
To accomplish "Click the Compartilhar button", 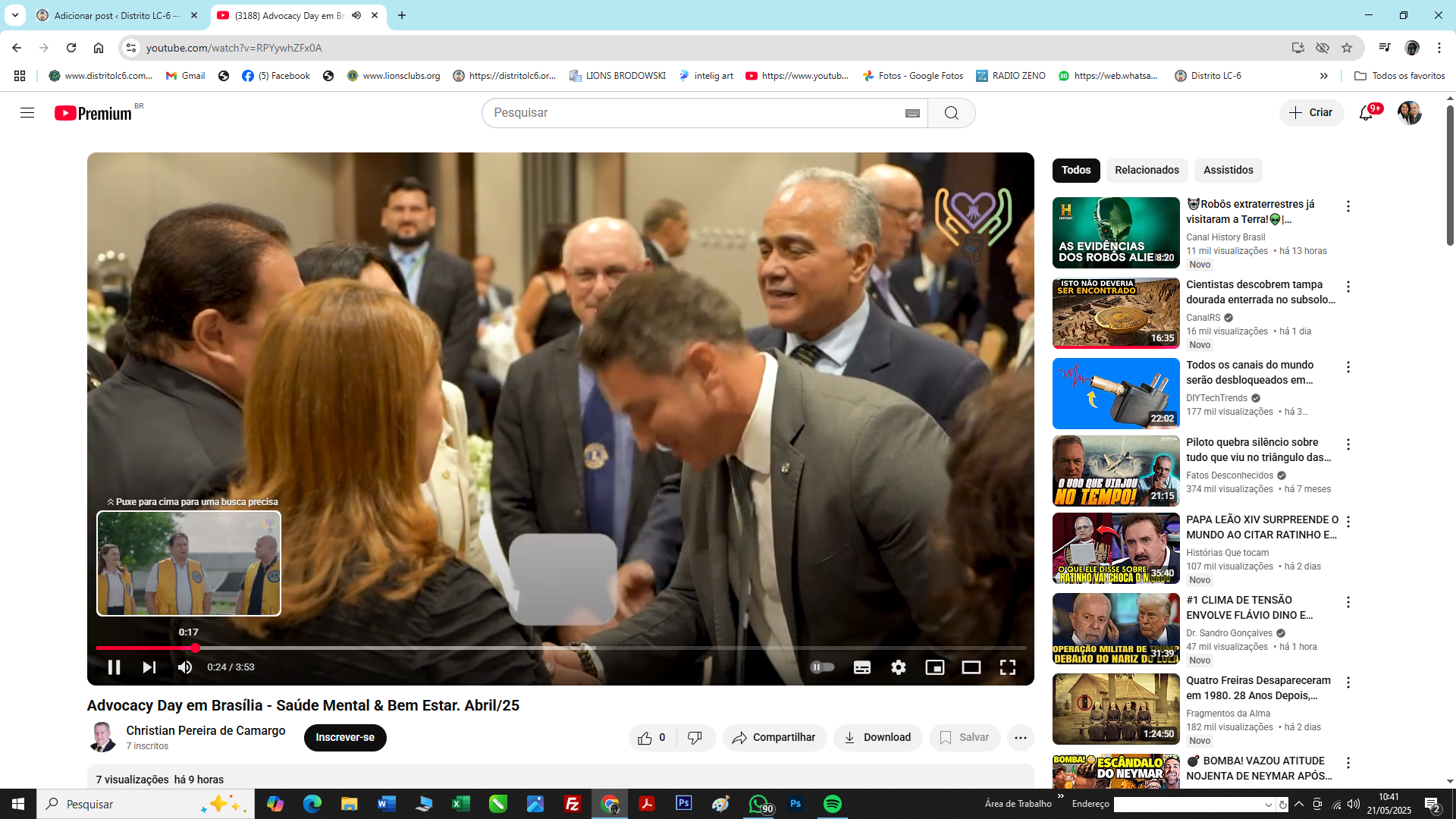I will pos(774,738).
